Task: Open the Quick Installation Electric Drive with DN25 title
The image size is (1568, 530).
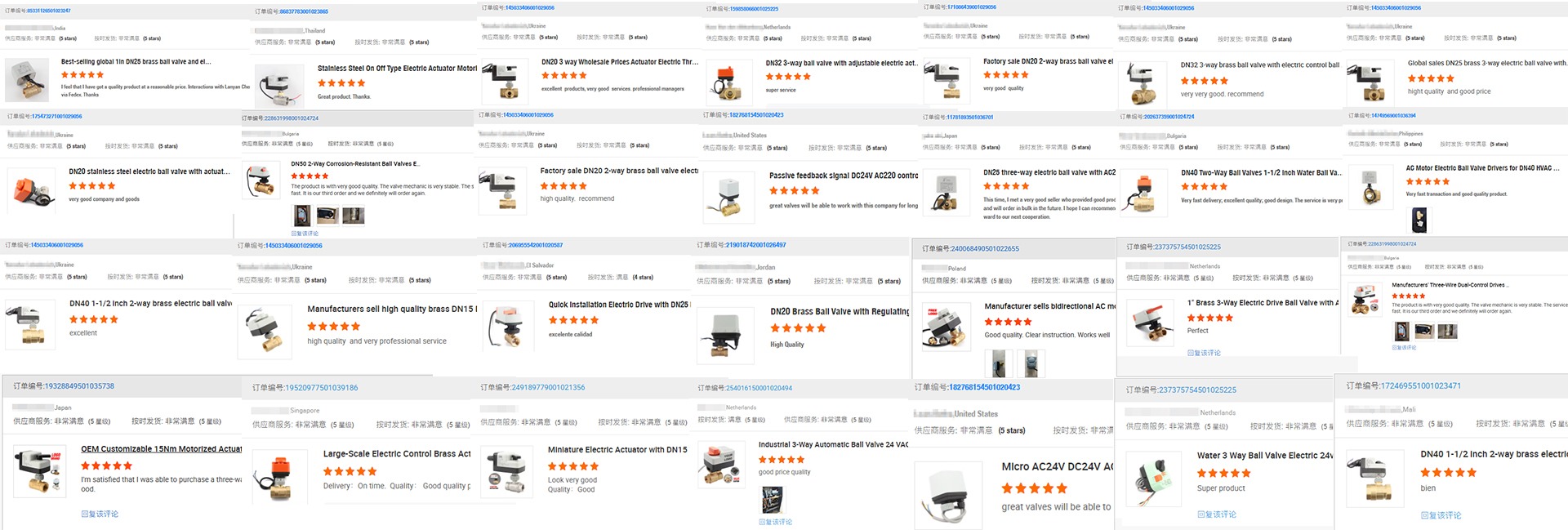Action: tap(618, 305)
